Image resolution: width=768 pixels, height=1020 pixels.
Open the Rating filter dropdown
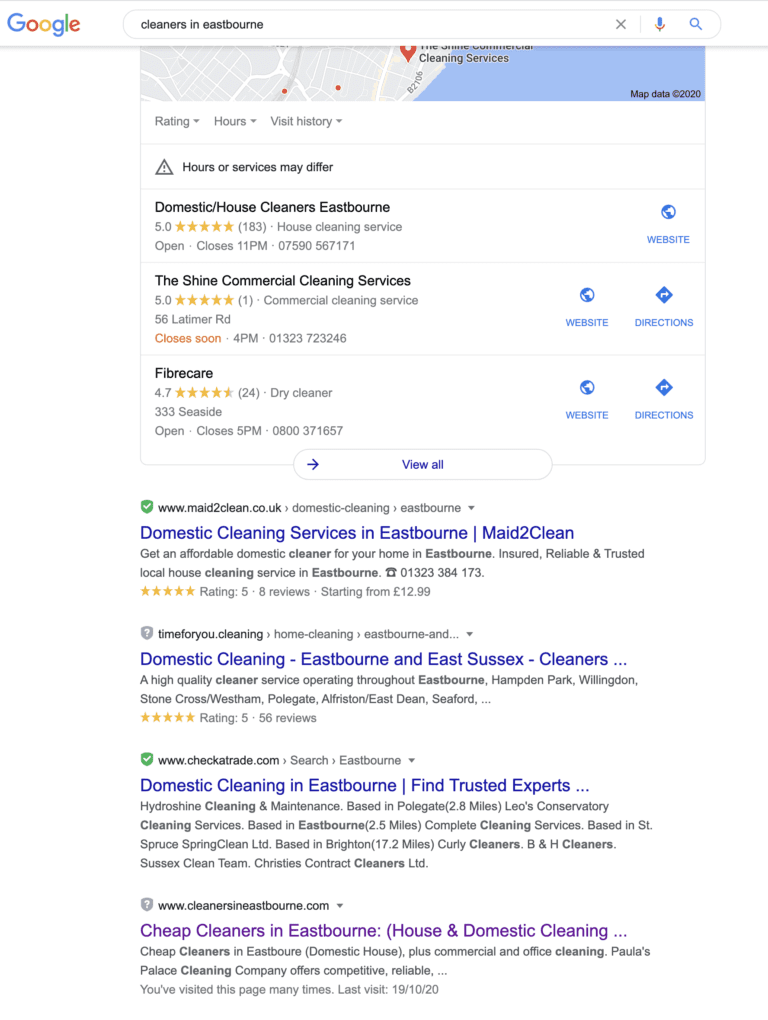click(177, 121)
